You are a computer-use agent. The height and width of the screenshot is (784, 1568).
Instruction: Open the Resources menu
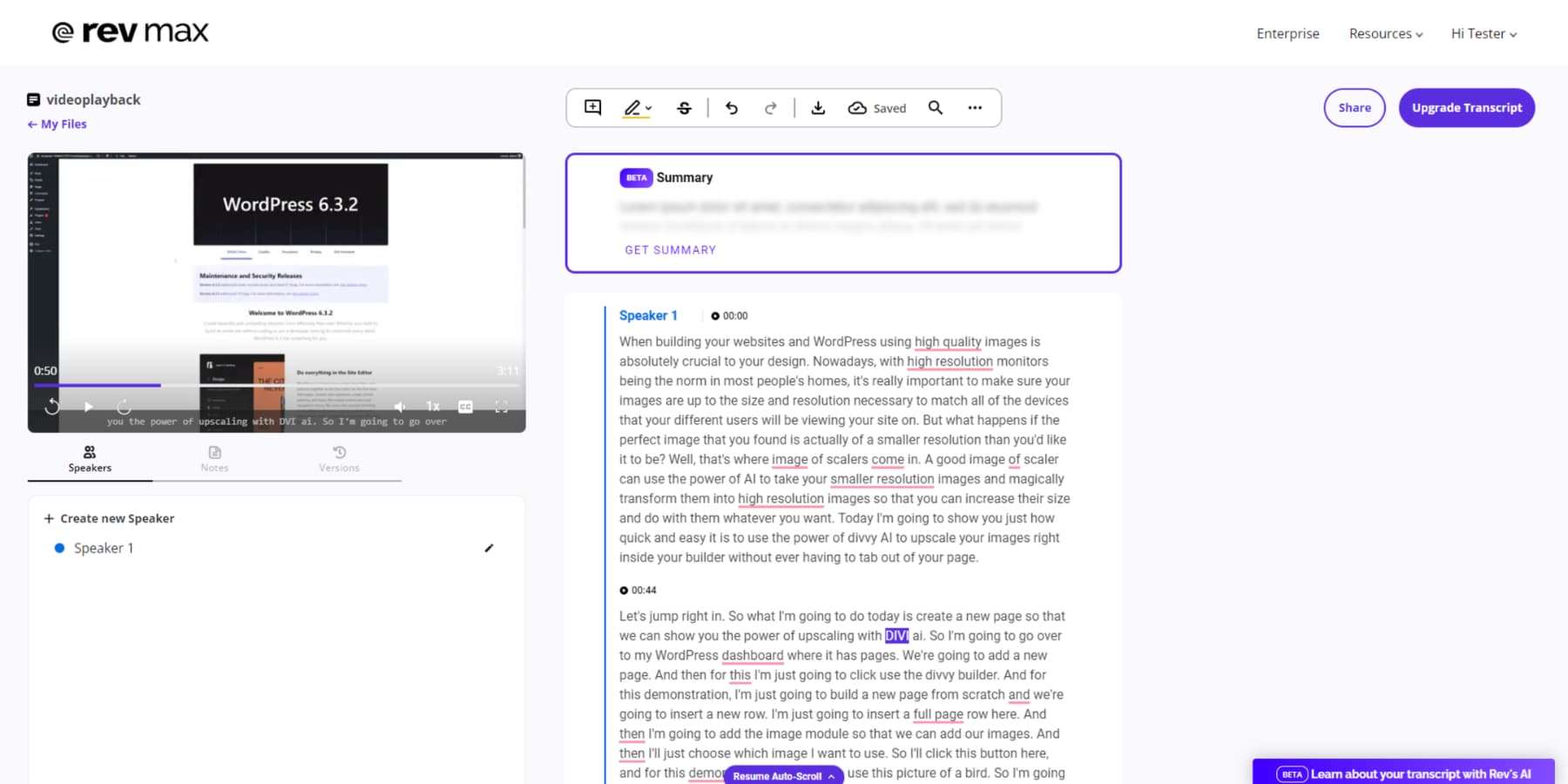1385,33
